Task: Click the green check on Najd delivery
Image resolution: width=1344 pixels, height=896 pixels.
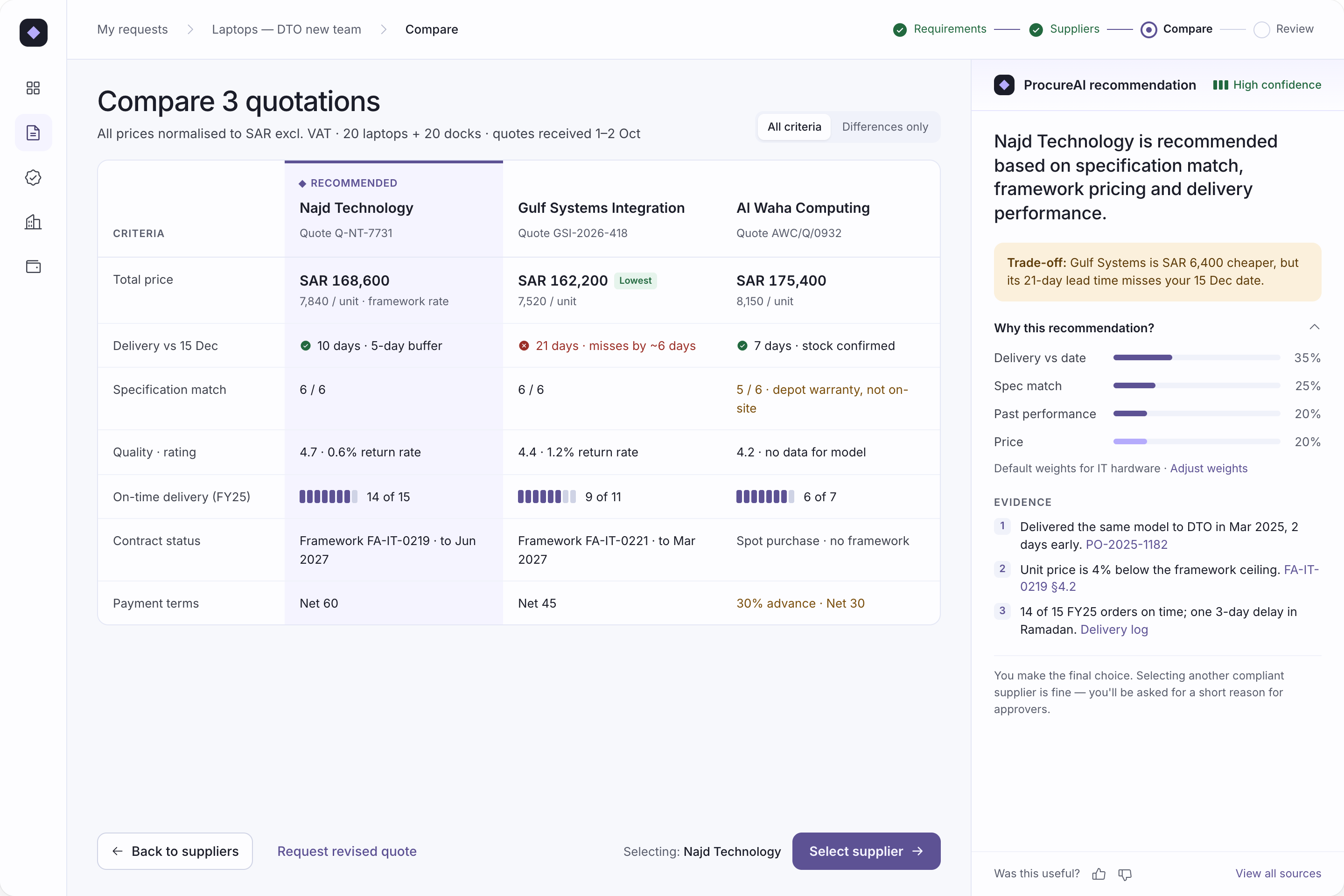Action: click(305, 346)
